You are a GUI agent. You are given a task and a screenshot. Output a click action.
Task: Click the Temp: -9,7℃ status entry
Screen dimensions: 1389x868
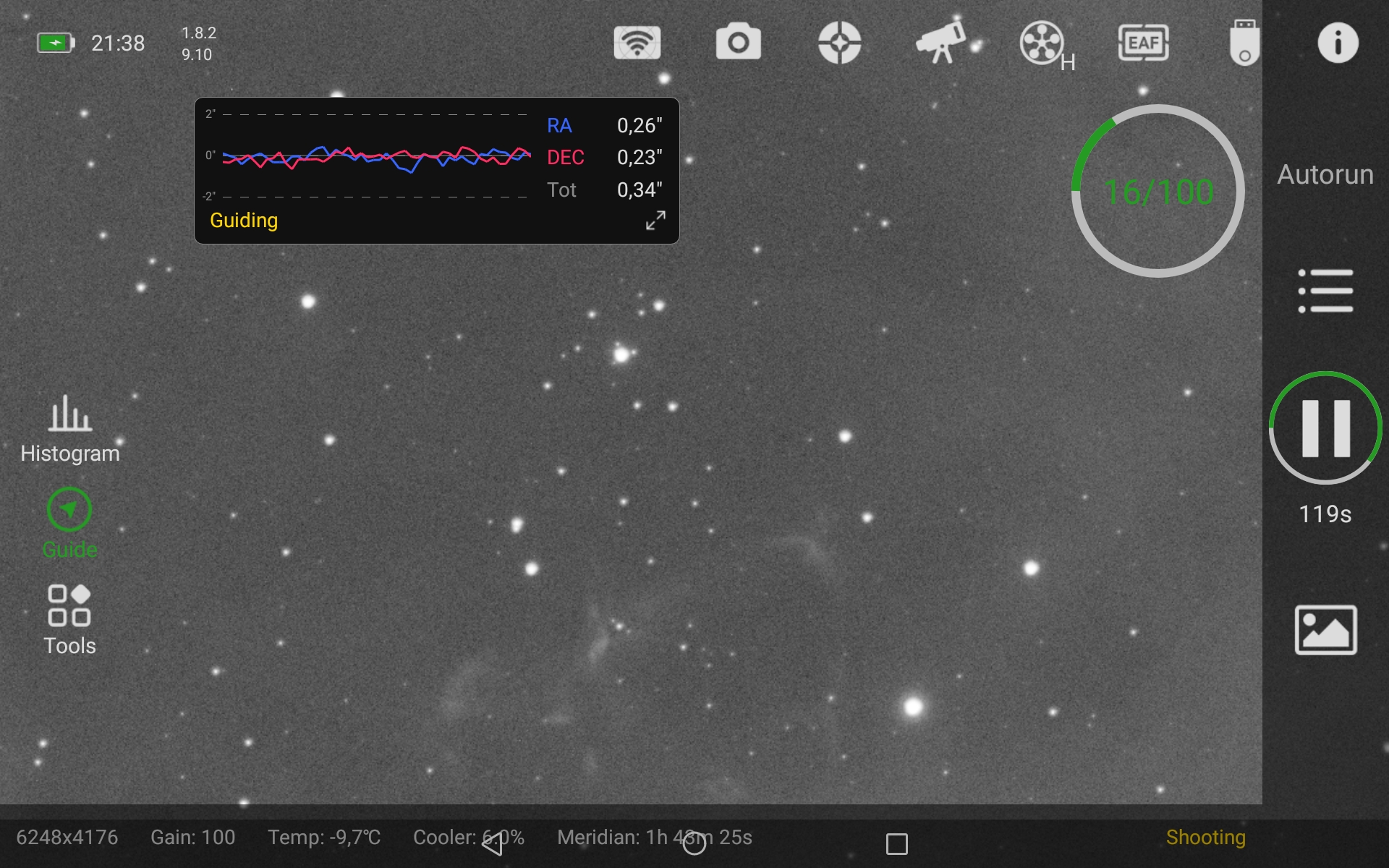tap(324, 838)
